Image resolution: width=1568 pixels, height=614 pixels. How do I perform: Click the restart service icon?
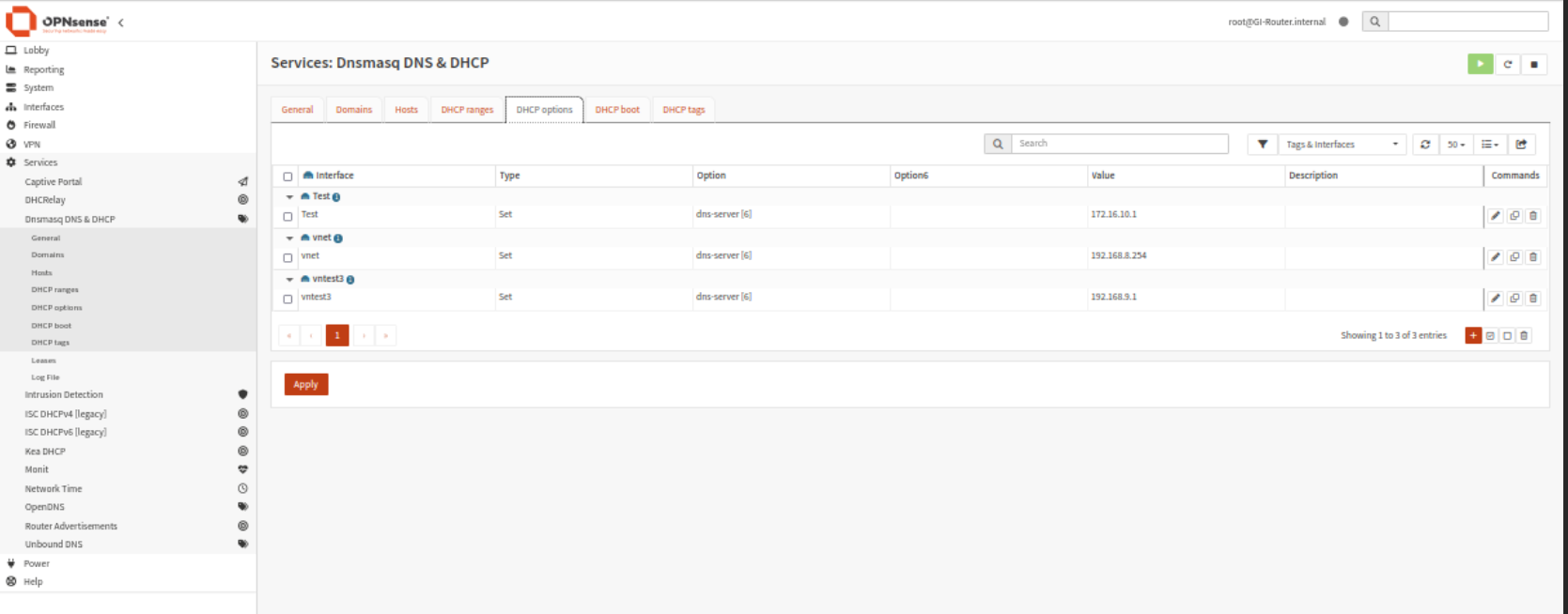[x=1507, y=64]
